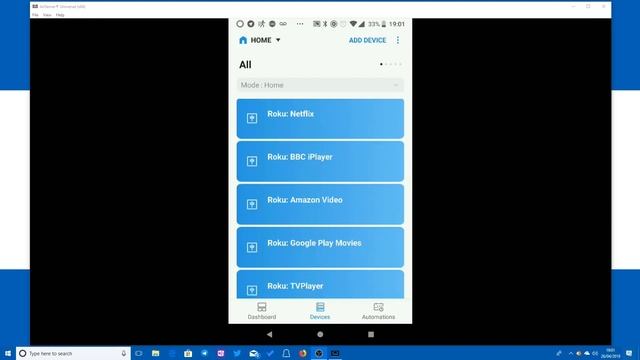640x360 pixels.
Task: Open Twitter from the taskbar
Action: pyautogui.click(x=237, y=353)
